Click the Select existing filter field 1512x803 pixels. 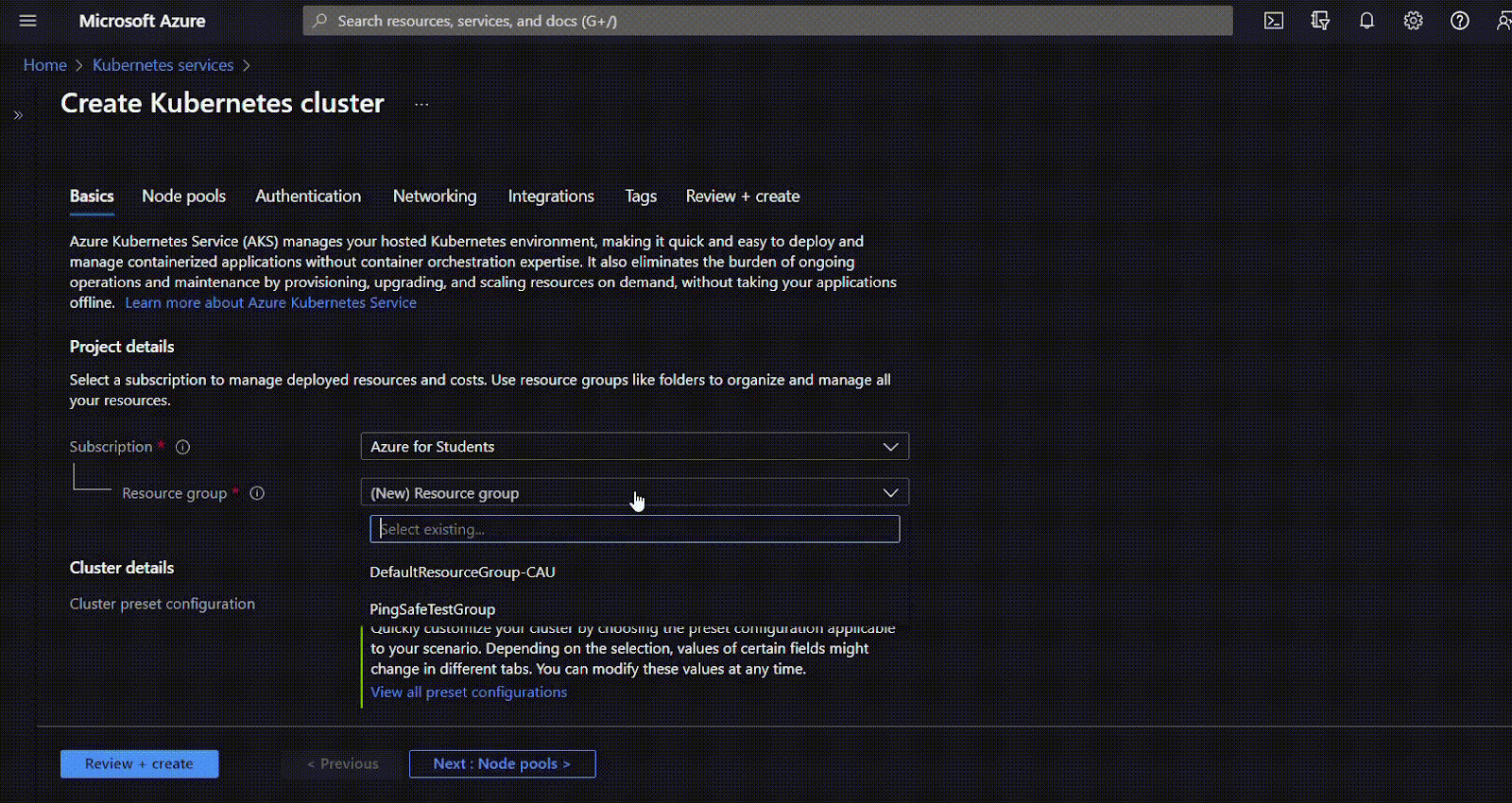click(x=634, y=529)
